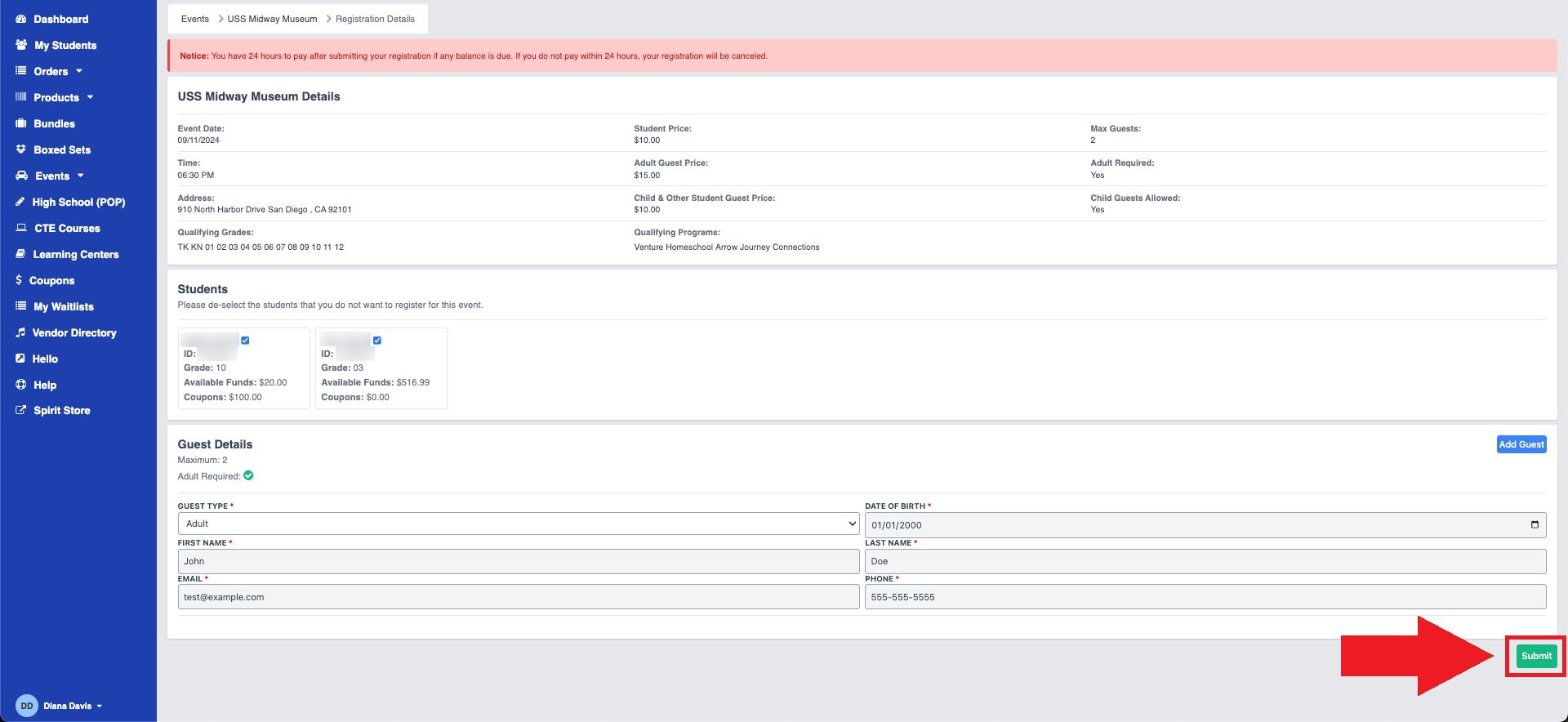
Task: Click the First Name field with John
Action: click(x=519, y=561)
